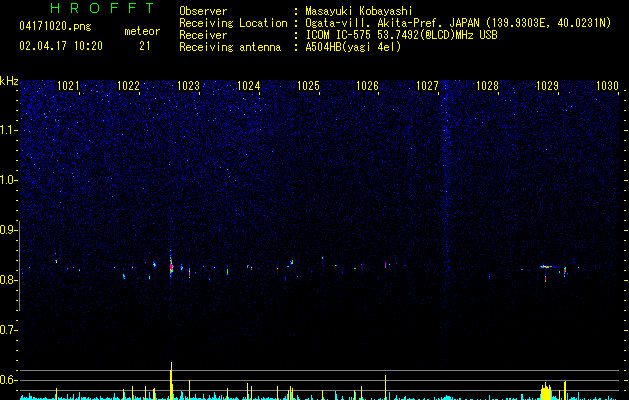Click the HROFFT title text
Screen dimensions: 629x400
click(x=103, y=8)
